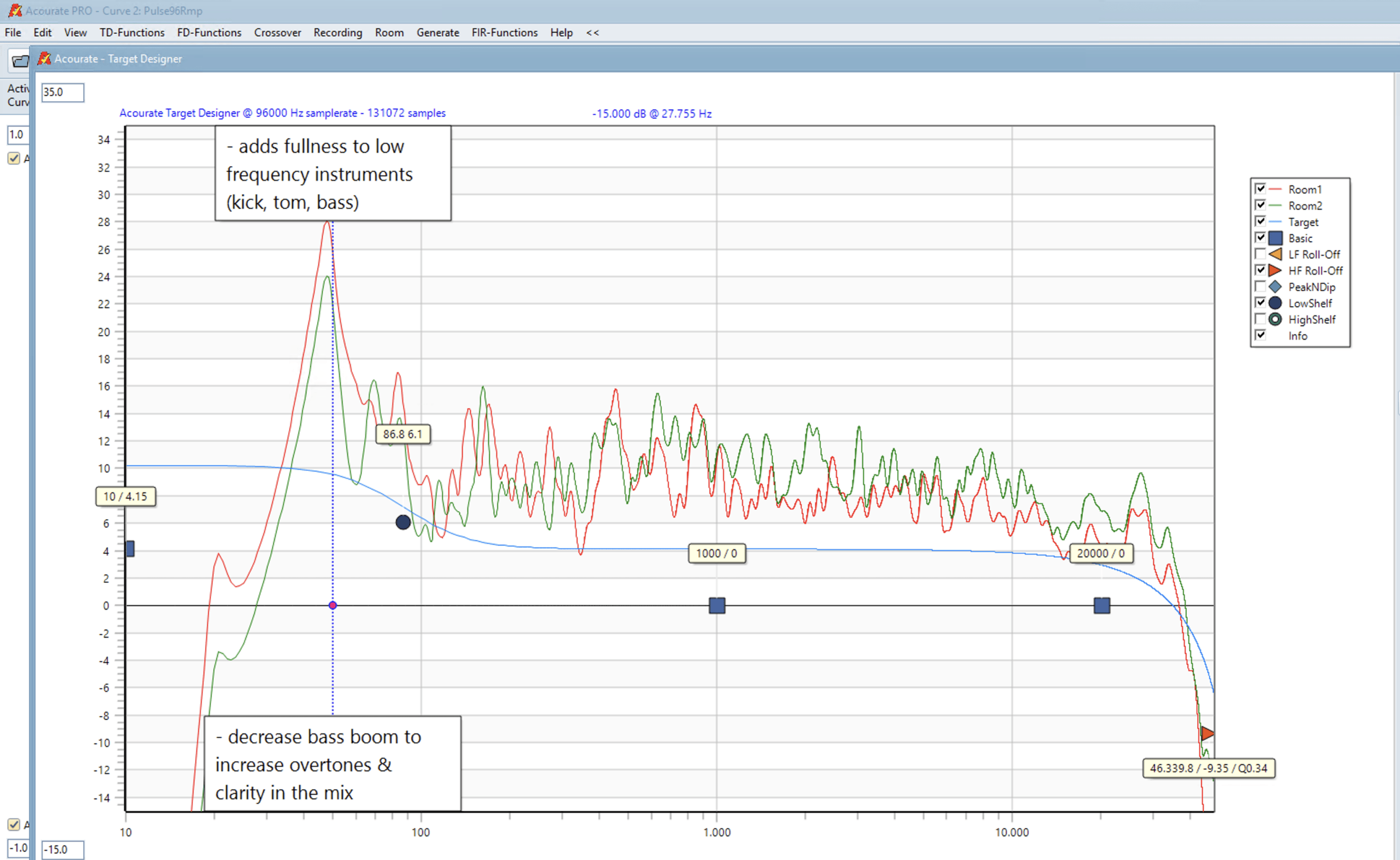Click the HF Roll-Off orange triangle marker
Image resolution: width=1400 pixels, height=860 pixels.
point(1206,734)
